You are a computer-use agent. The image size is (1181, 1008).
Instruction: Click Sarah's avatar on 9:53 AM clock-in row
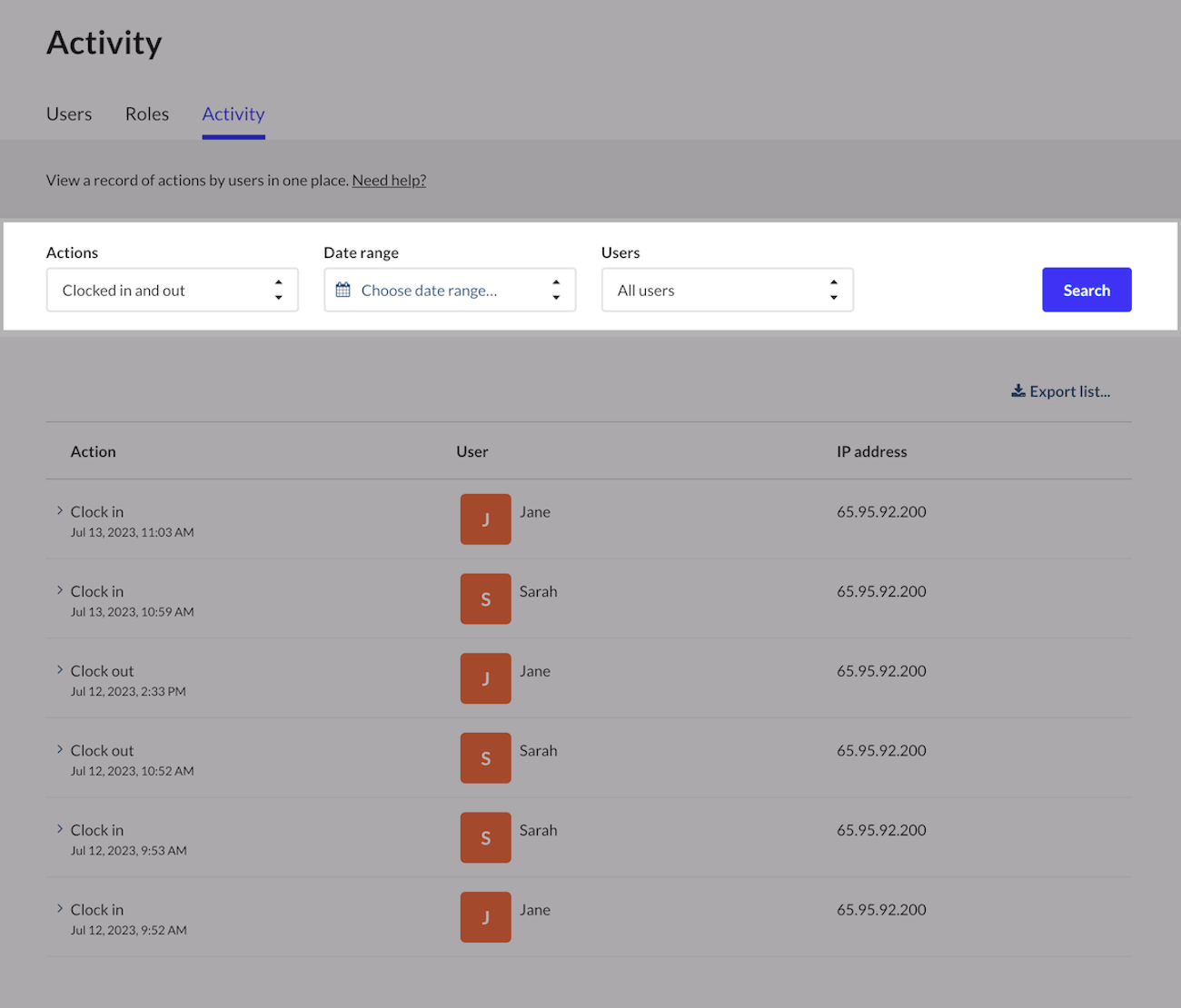(x=485, y=837)
